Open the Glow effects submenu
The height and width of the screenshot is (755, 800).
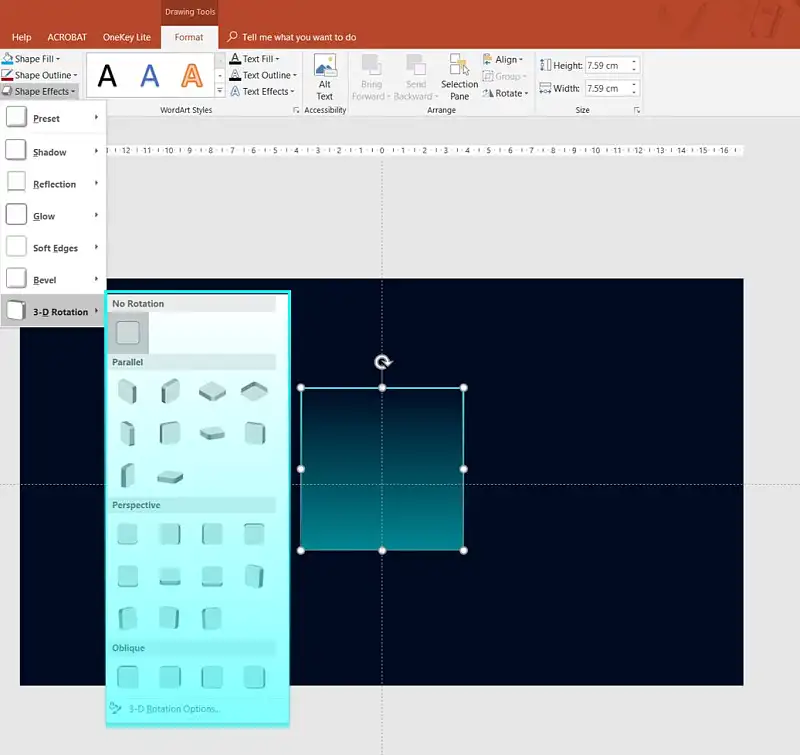click(53, 216)
